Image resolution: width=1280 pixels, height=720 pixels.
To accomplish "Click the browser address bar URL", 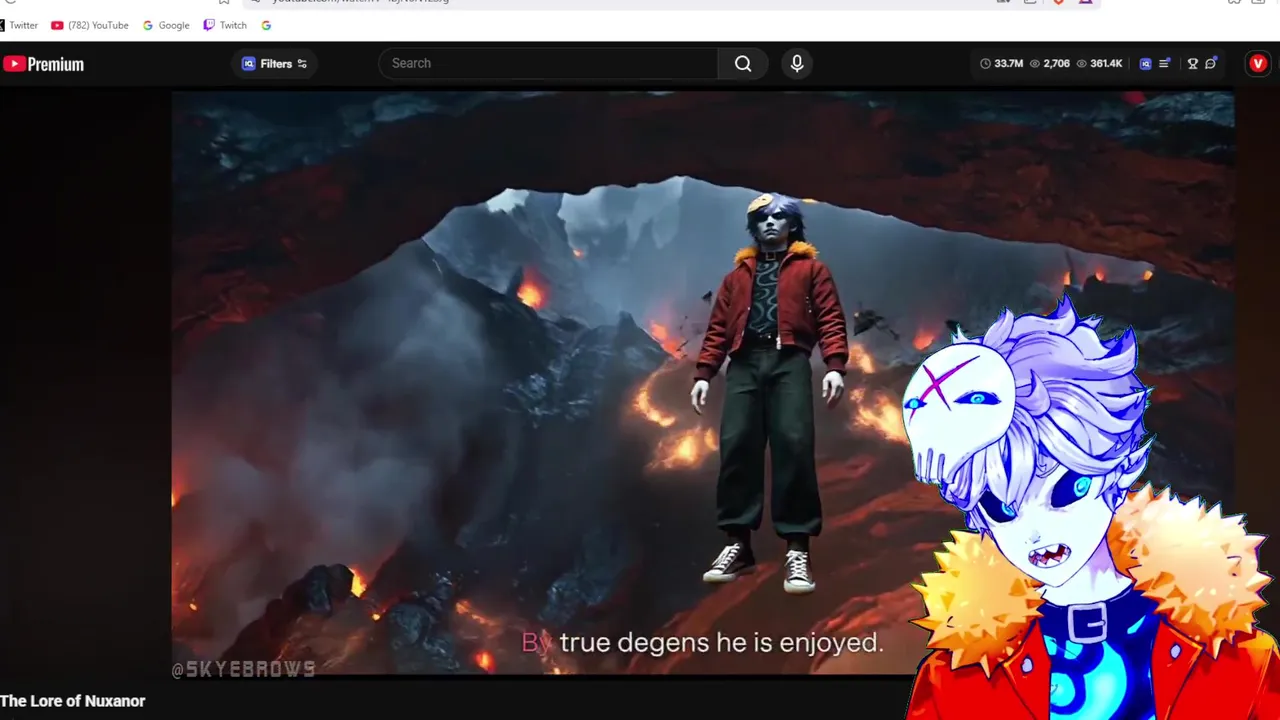I will (x=360, y=2).
